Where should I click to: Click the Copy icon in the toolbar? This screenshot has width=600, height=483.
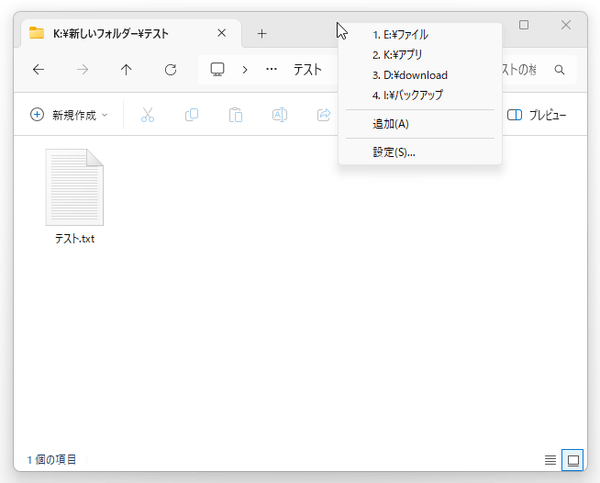coord(192,115)
